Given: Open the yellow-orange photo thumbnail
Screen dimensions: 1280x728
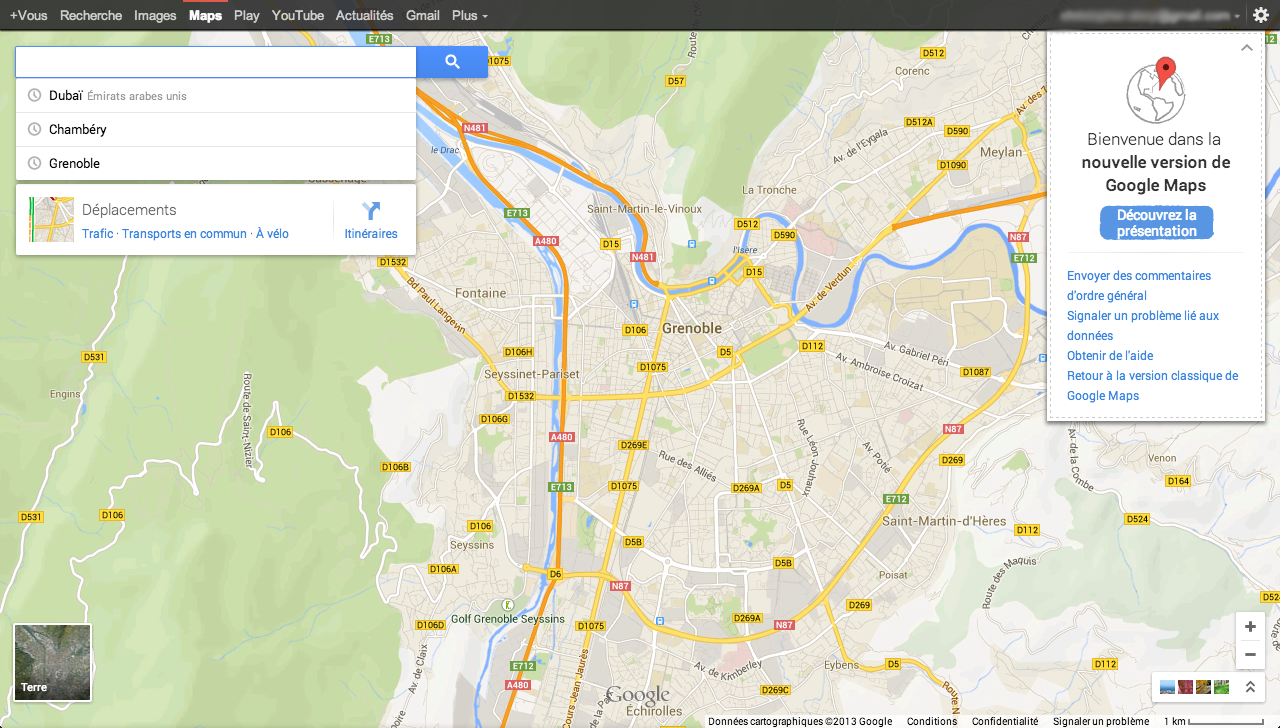Looking at the screenshot, I should click(x=1203, y=687).
